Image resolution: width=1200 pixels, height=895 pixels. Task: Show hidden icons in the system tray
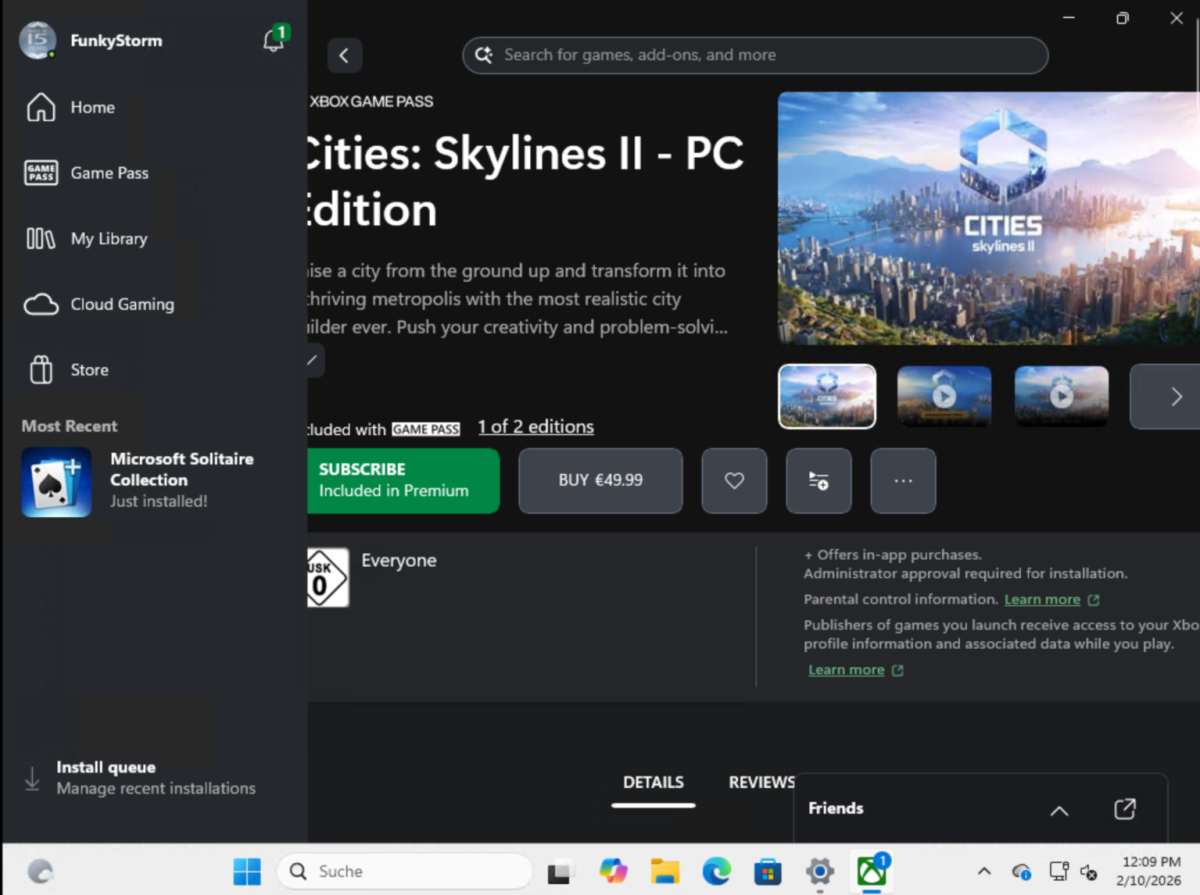click(x=984, y=871)
